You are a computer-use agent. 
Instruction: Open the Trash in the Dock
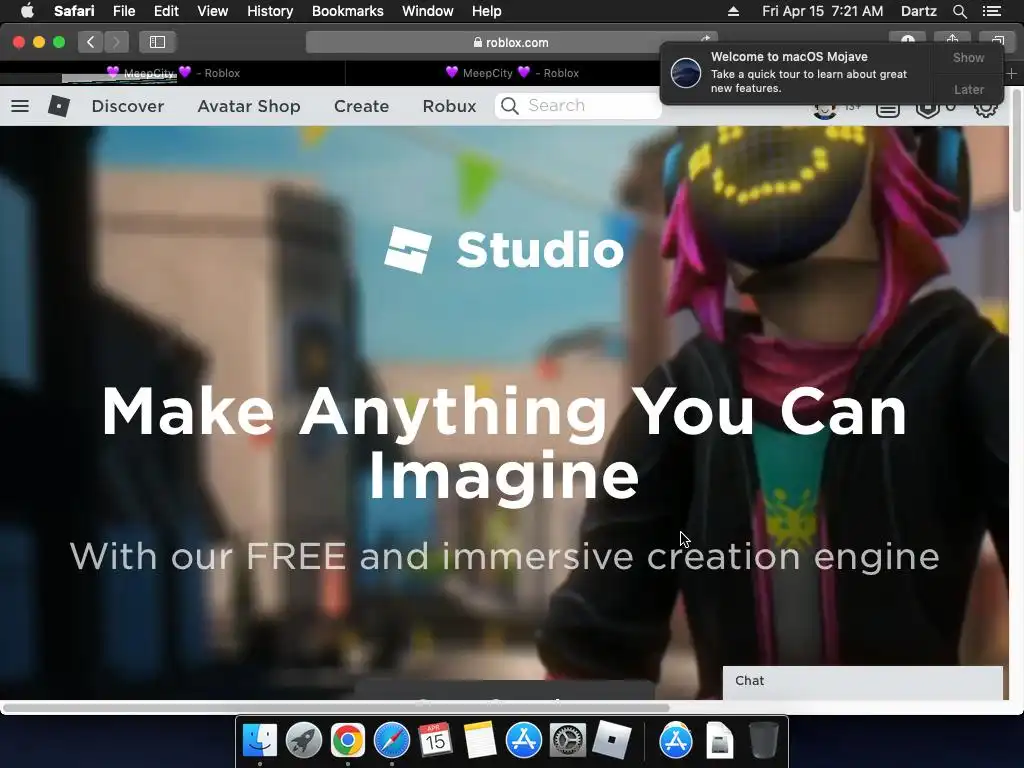tap(763, 740)
